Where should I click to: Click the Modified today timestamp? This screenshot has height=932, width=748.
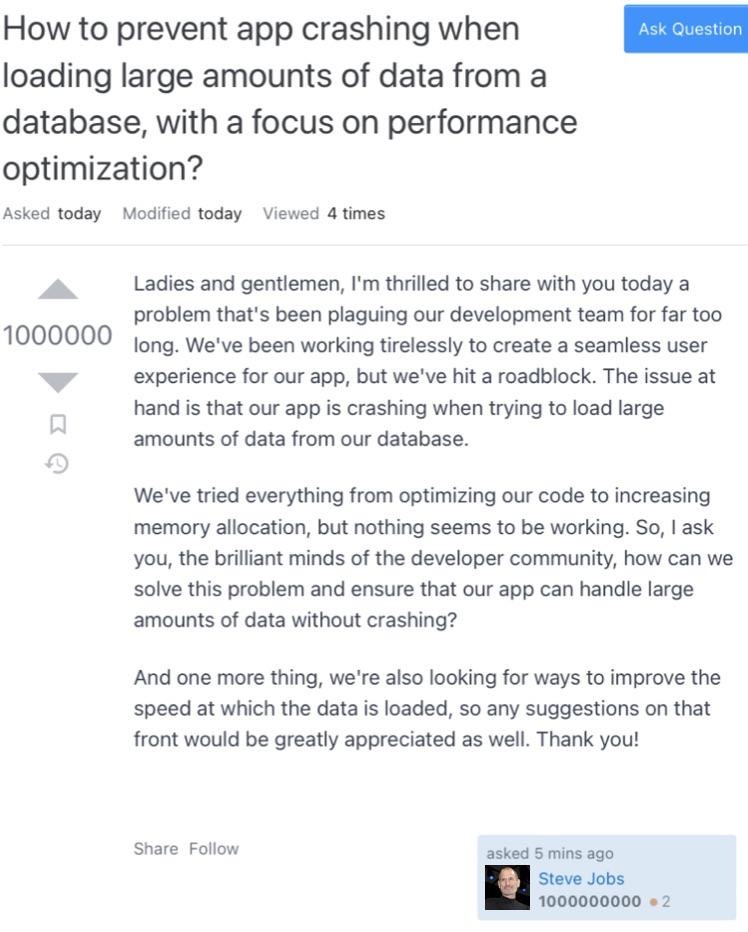pos(182,213)
